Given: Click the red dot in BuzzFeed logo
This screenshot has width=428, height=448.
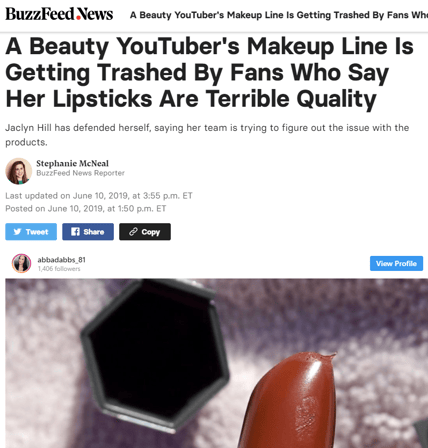Looking at the screenshot, I should click(x=78, y=17).
